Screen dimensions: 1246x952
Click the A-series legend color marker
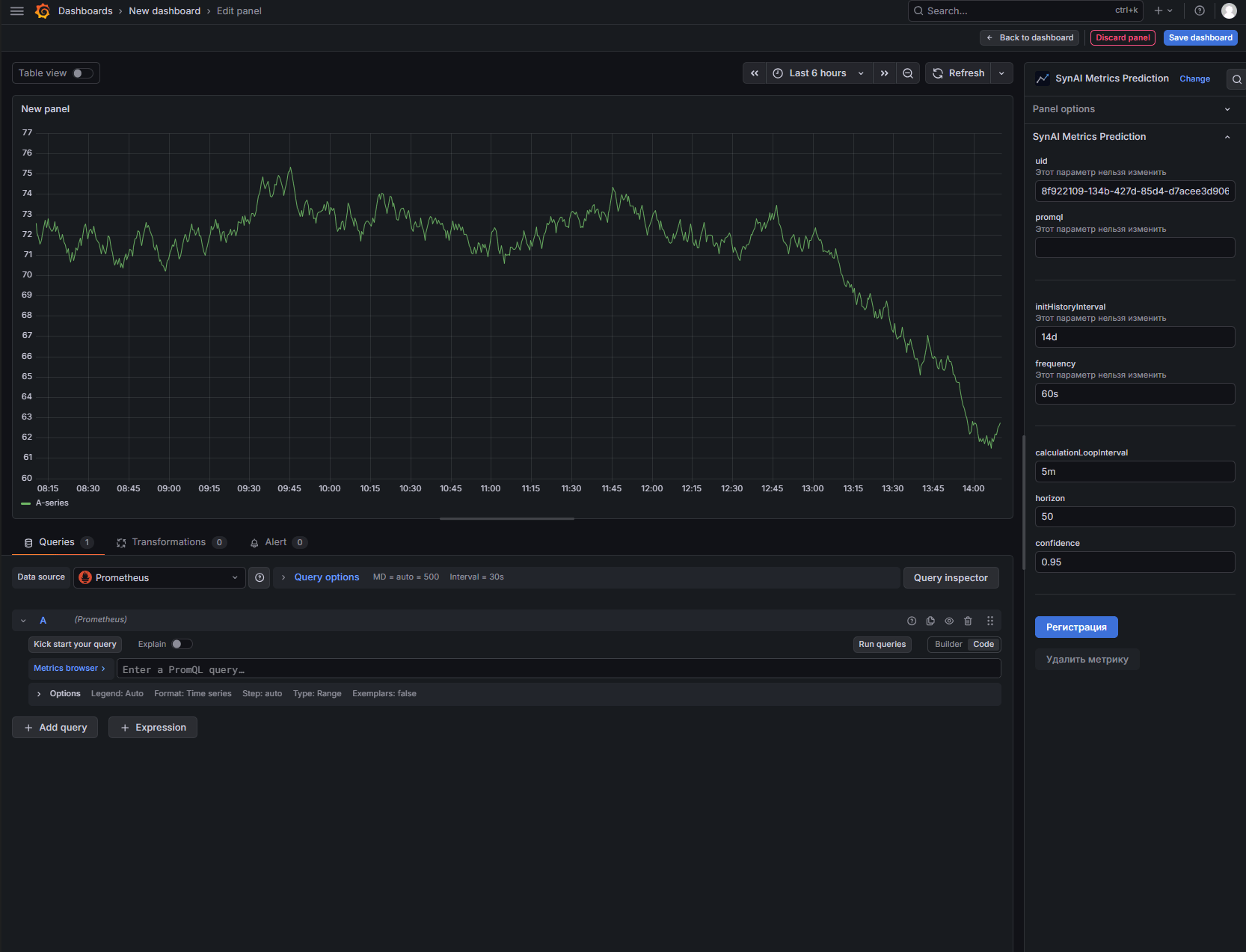[26, 503]
